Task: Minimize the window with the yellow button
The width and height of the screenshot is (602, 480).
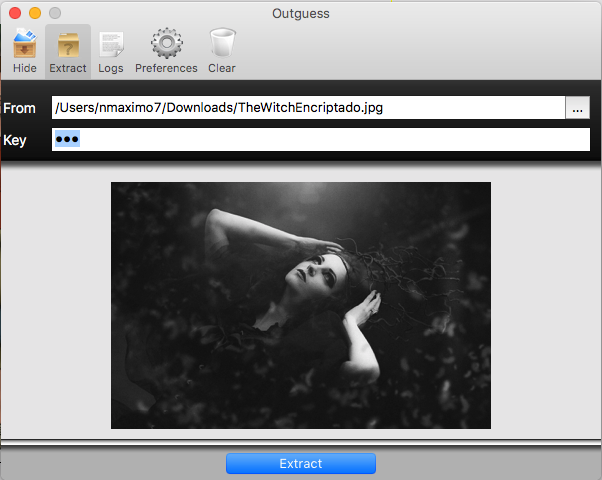Action: point(34,13)
